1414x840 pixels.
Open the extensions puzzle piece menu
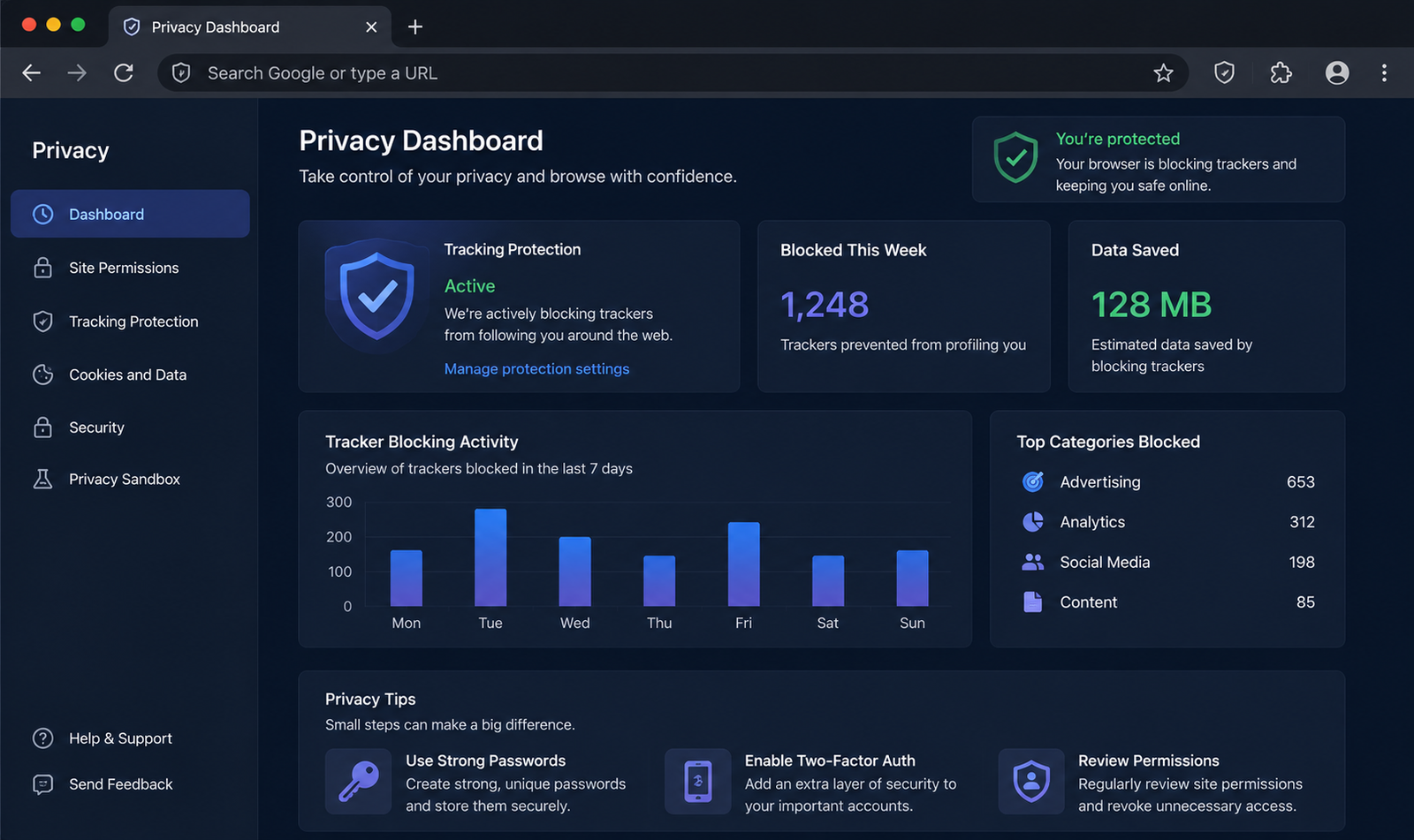pos(1281,72)
